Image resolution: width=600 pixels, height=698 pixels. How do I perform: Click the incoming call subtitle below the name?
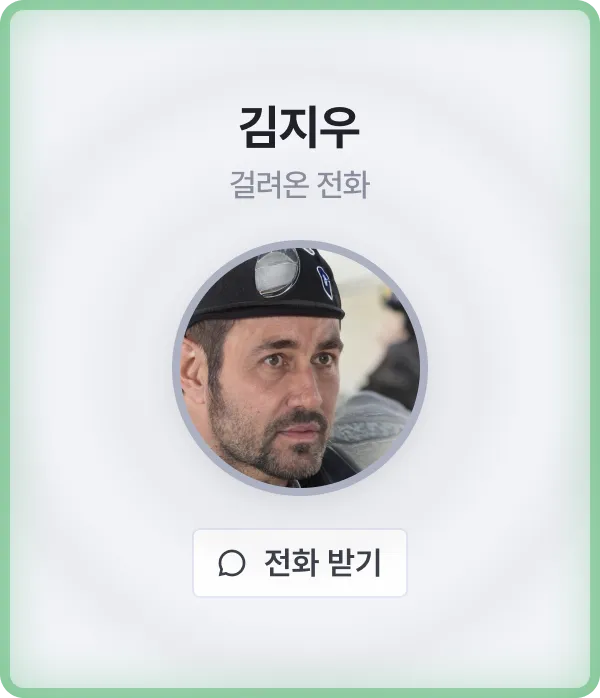click(x=300, y=184)
